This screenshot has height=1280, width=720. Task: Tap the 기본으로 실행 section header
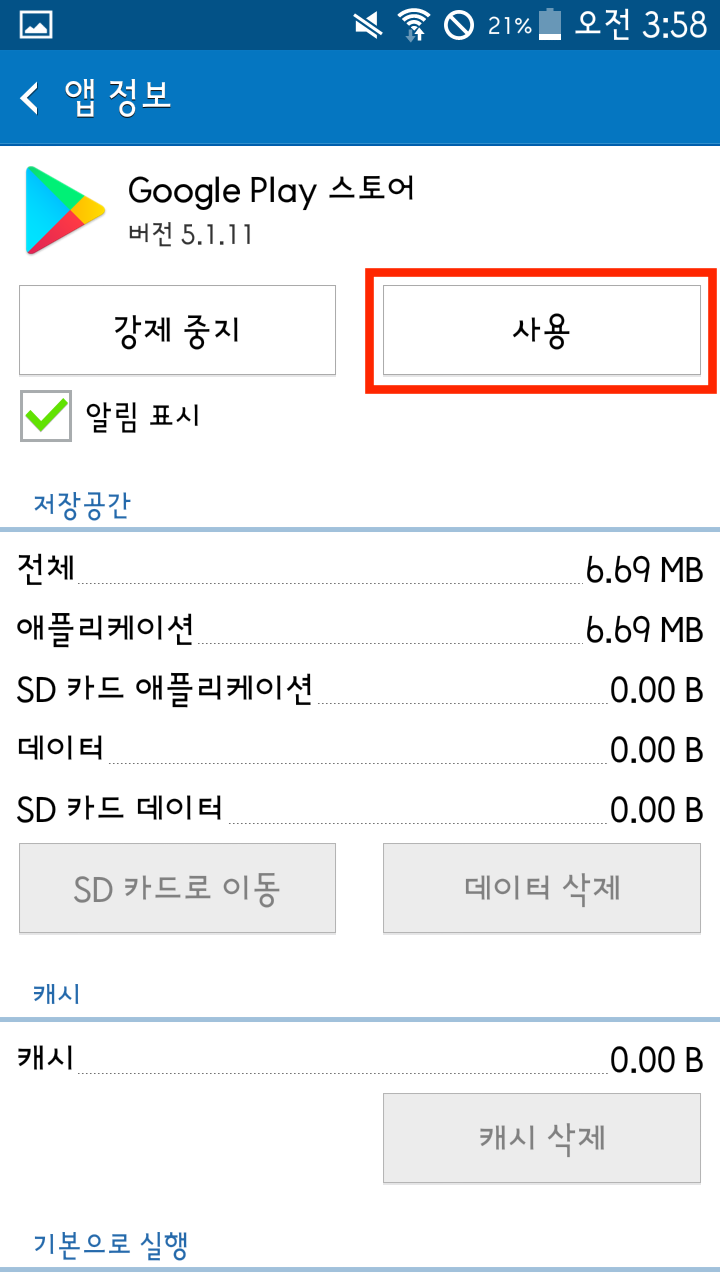(111, 1245)
